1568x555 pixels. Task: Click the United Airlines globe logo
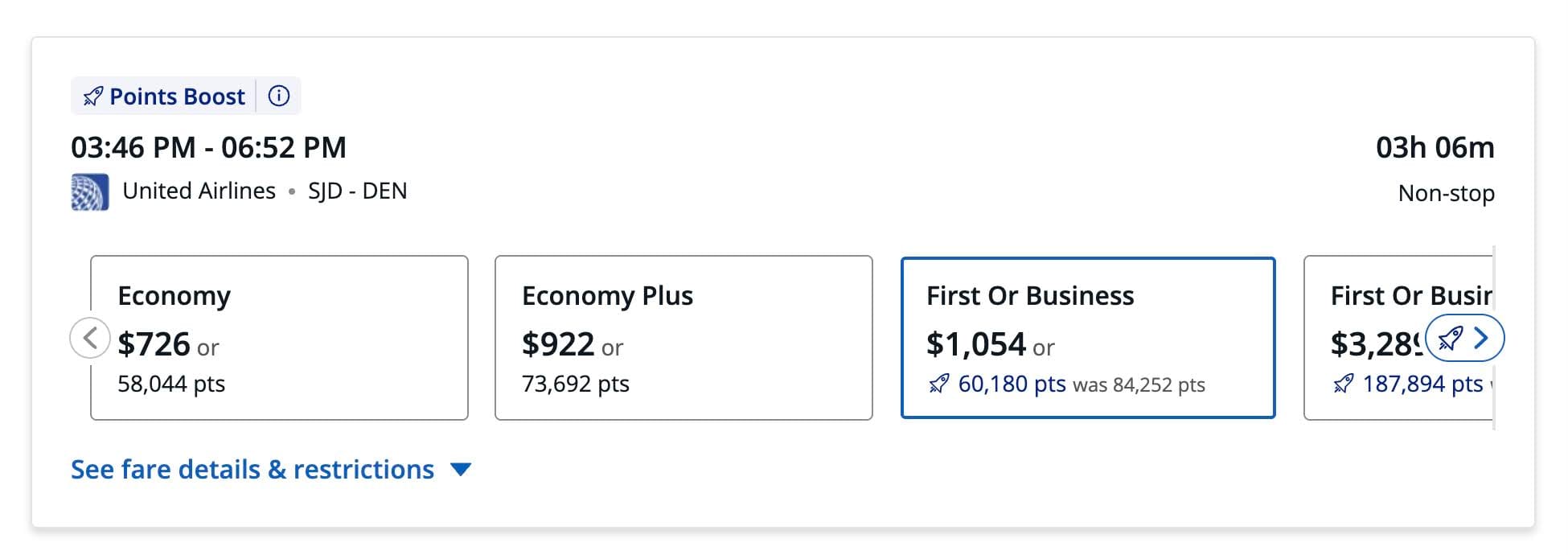[x=89, y=192]
